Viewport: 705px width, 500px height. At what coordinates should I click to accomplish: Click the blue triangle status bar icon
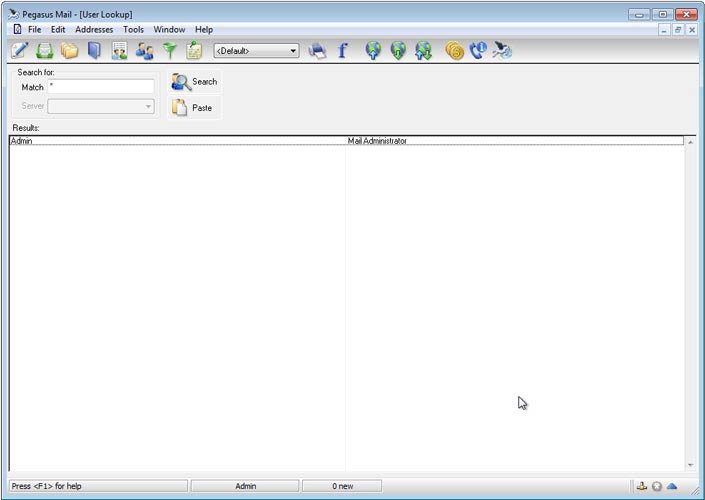point(672,486)
